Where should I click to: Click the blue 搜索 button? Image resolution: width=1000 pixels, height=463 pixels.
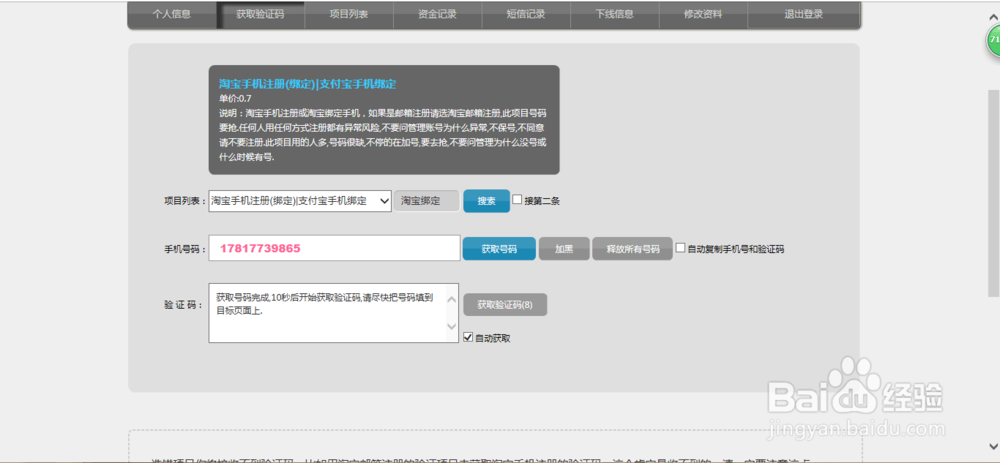point(487,200)
